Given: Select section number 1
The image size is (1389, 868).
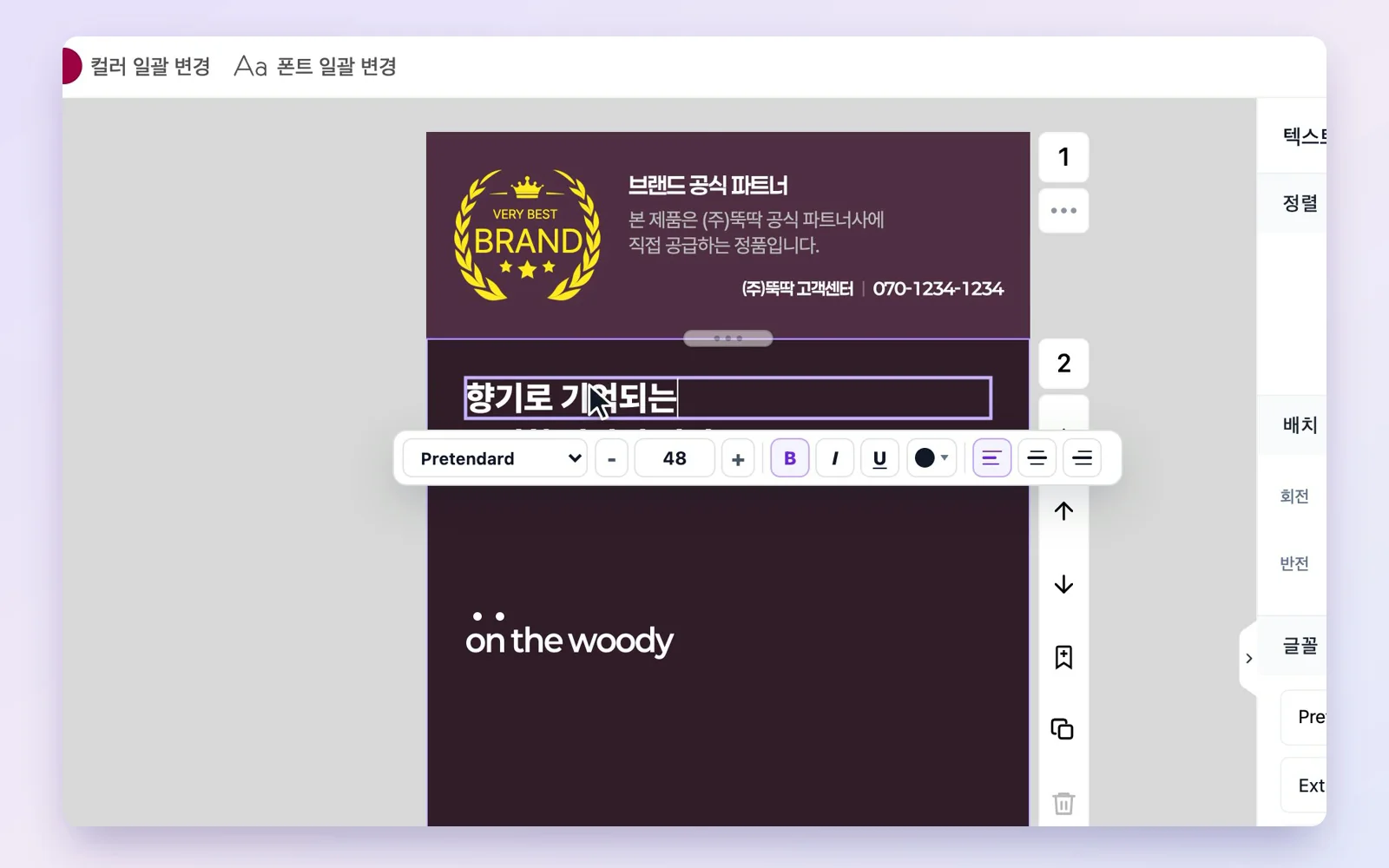Looking at the screenshot, I should click(1063, 157).
